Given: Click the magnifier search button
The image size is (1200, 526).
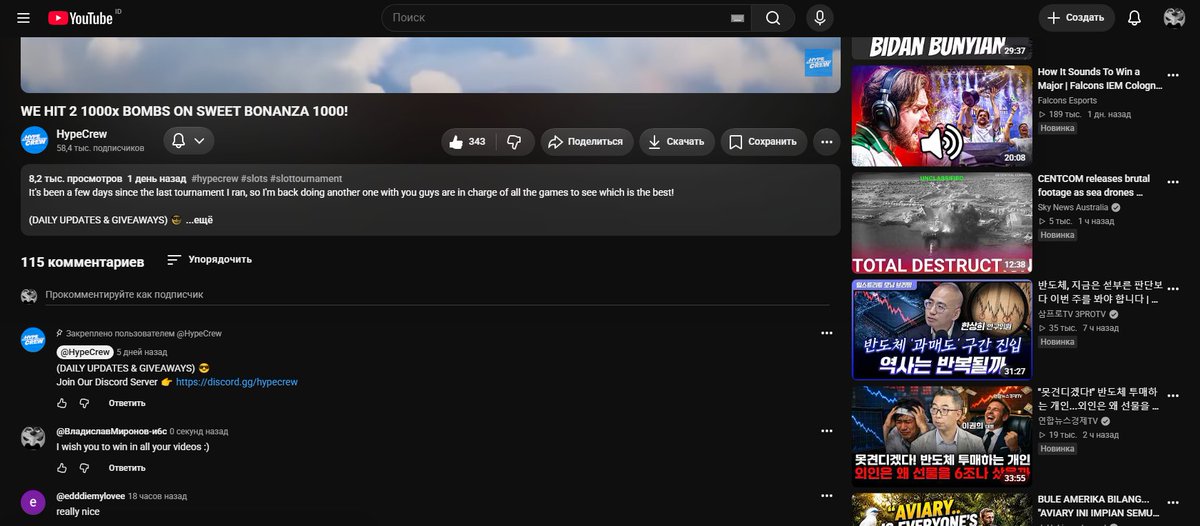Looking at the screenshot, I should [x=773, y=18].
